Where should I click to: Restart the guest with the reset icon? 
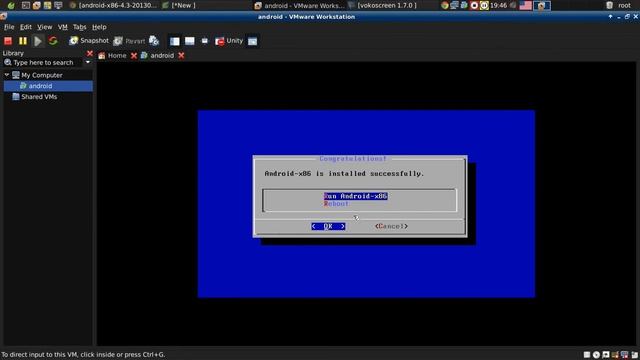(53, 40)
